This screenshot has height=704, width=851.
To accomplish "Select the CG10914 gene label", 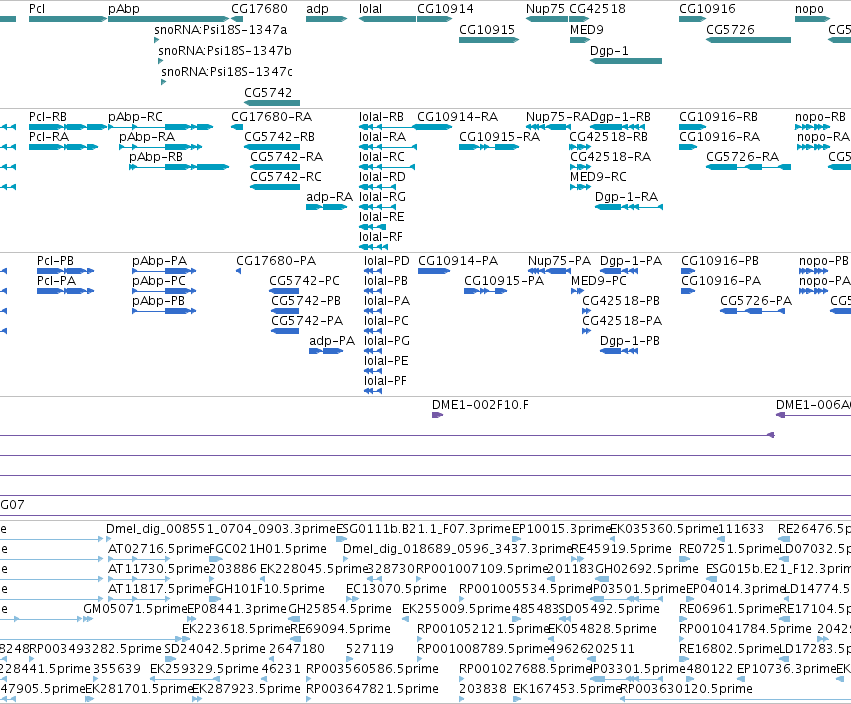I will pyautogui.click(x=445, y=9).
